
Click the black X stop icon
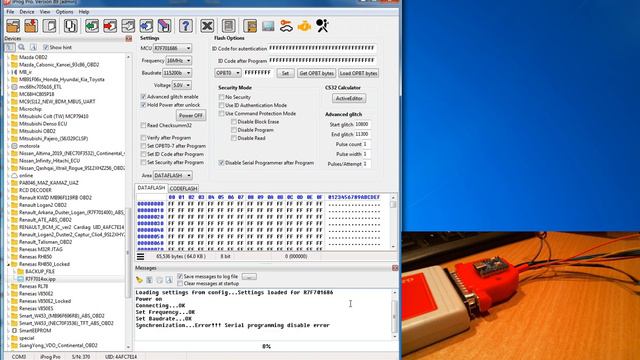[207, 26]
